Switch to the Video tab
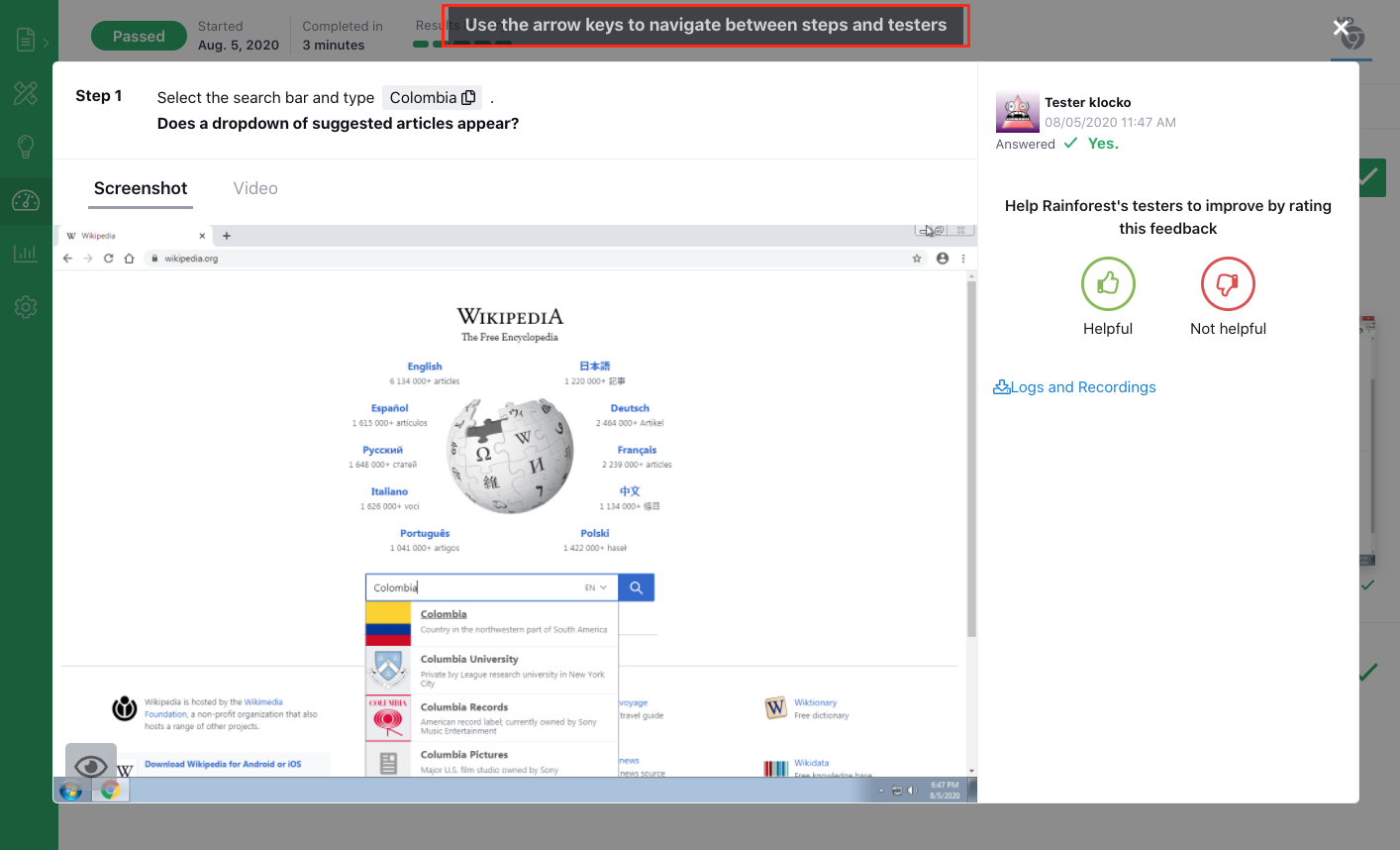The height and width of the screenshot is (850, 1400). tap(255, 188)
